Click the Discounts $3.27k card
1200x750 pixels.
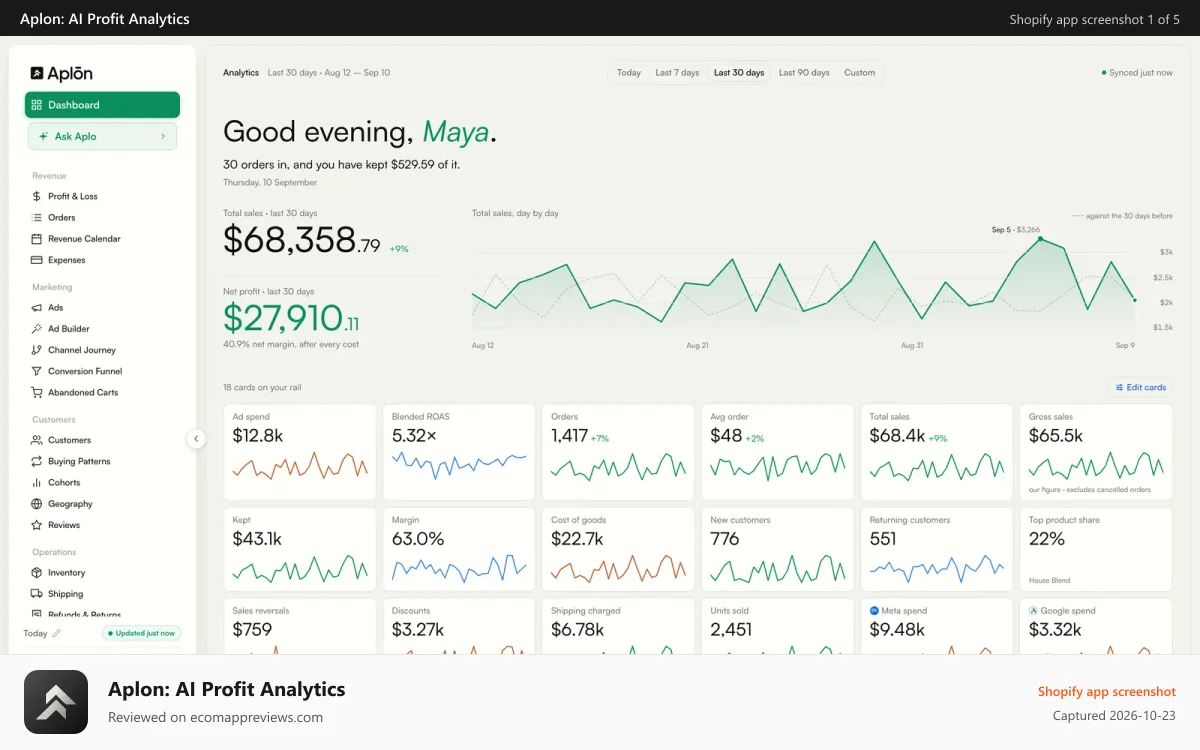tap(459, 627)
